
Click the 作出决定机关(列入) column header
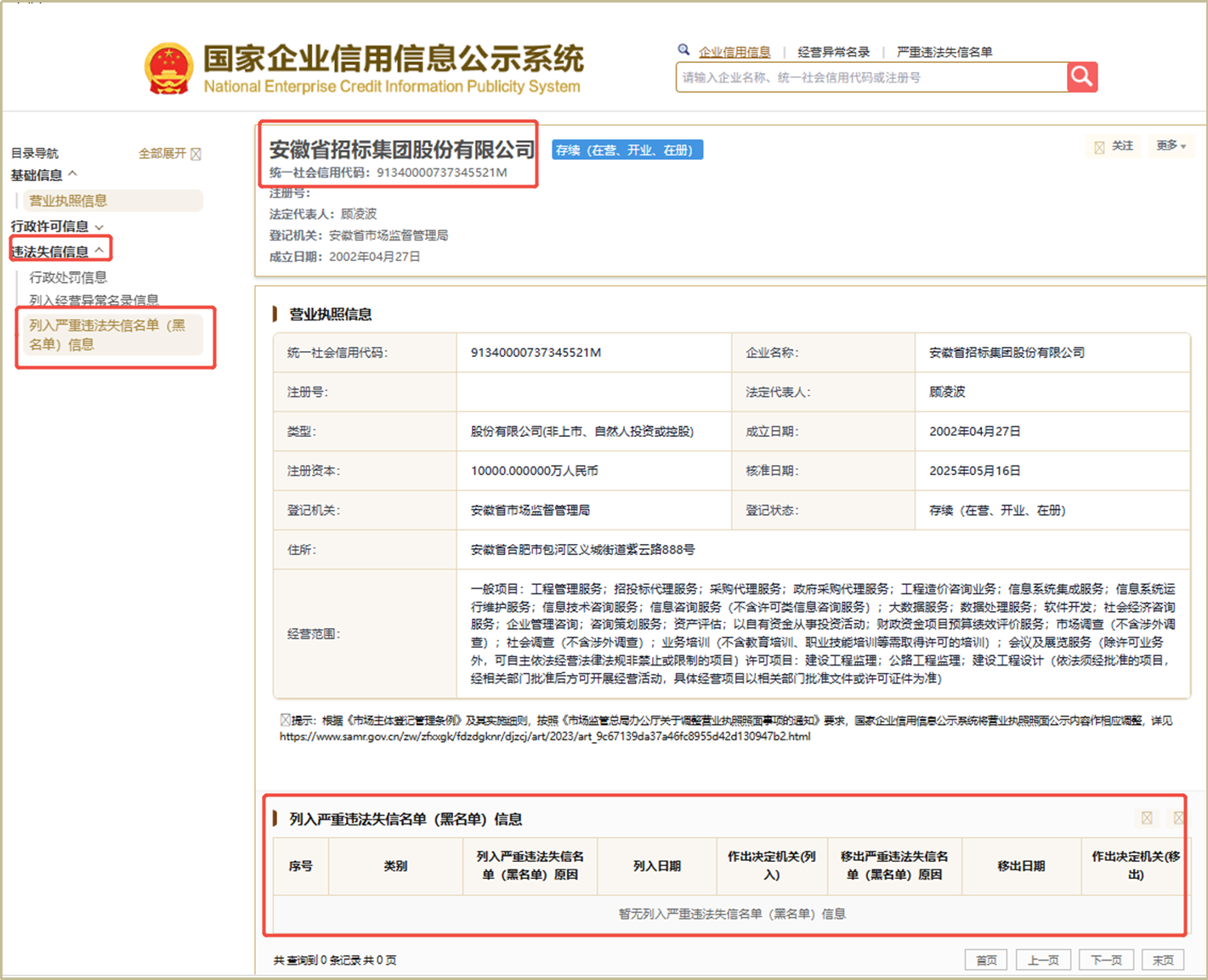[x=772, y=865]
